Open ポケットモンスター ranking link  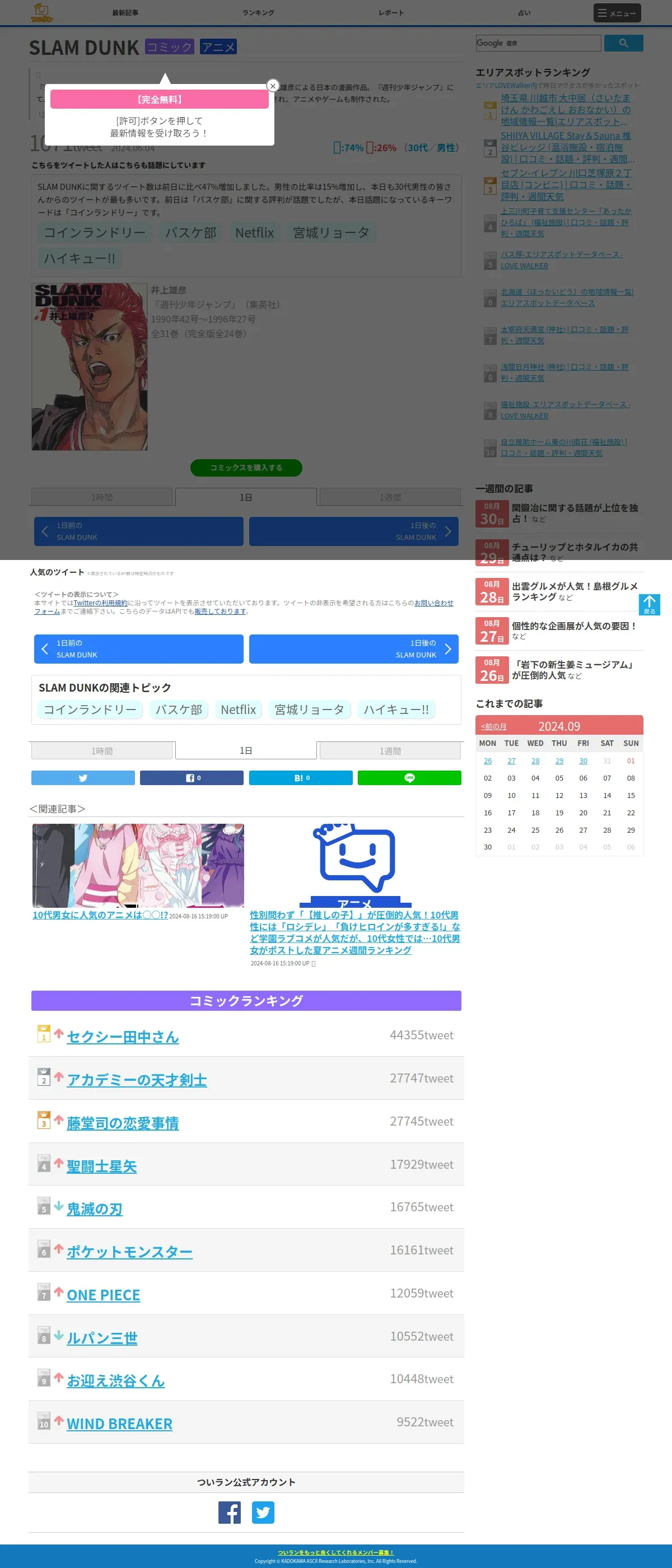coord(130,1252)
